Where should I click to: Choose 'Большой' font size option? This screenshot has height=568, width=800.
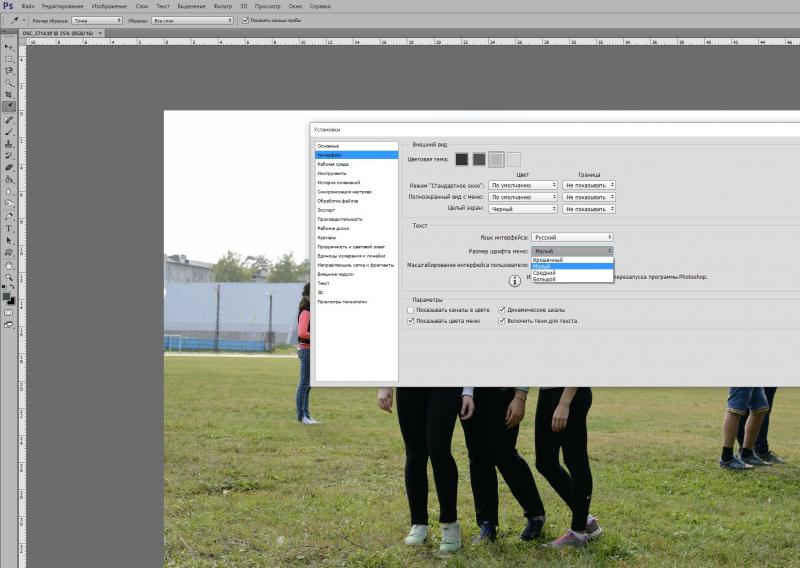(x=572, y=279)
